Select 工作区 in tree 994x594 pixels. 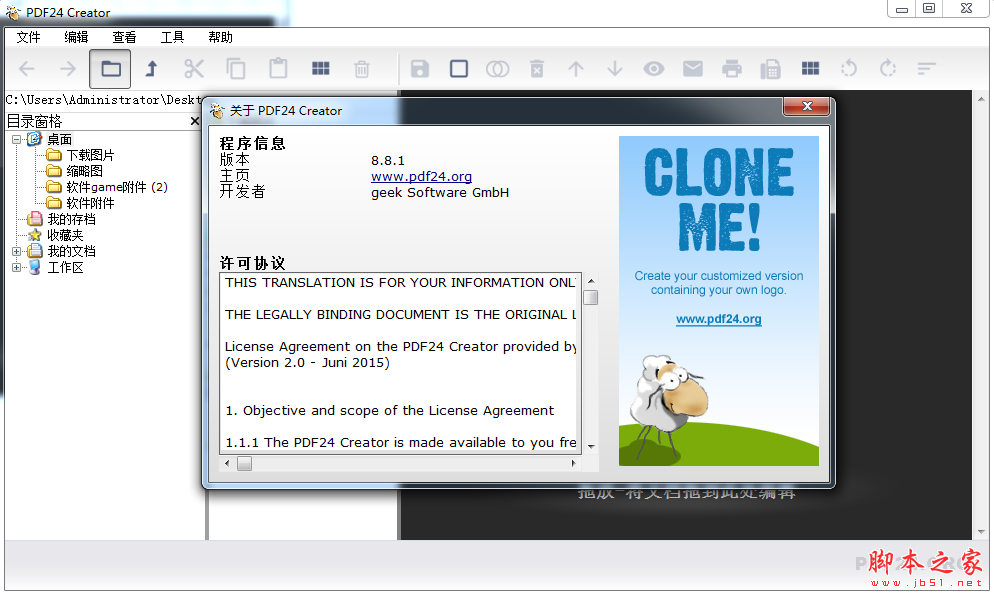(x=65, y=268)
